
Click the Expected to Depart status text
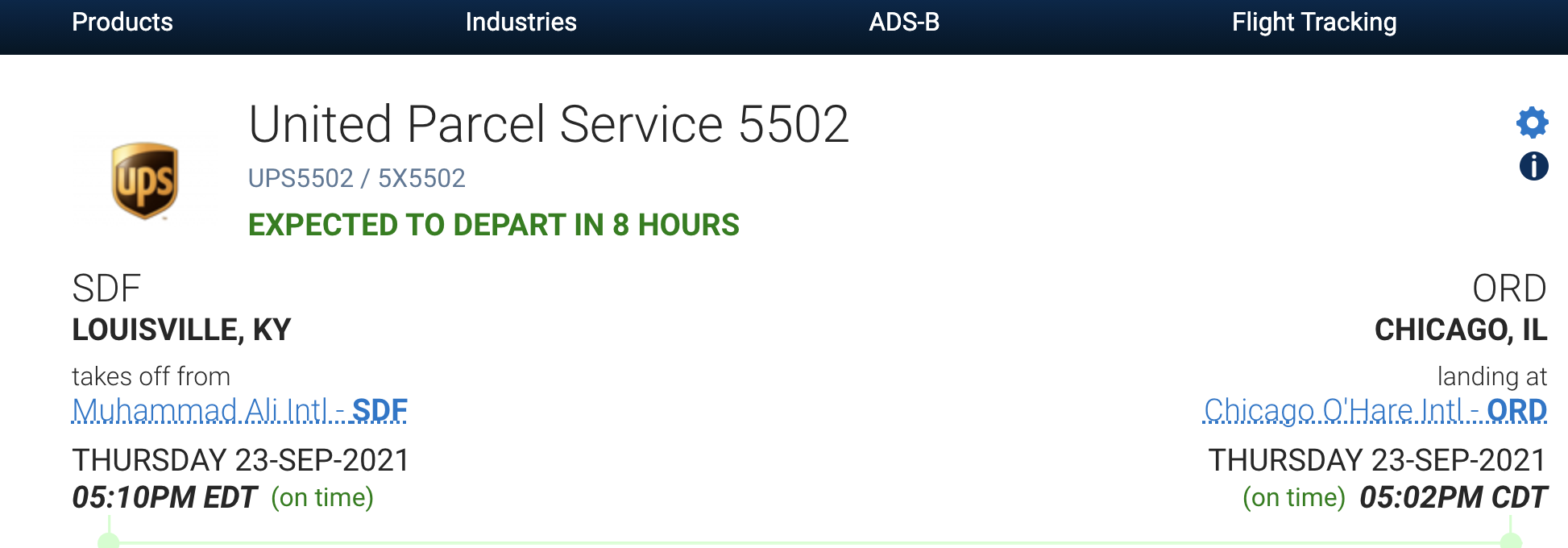click(493, 225)
